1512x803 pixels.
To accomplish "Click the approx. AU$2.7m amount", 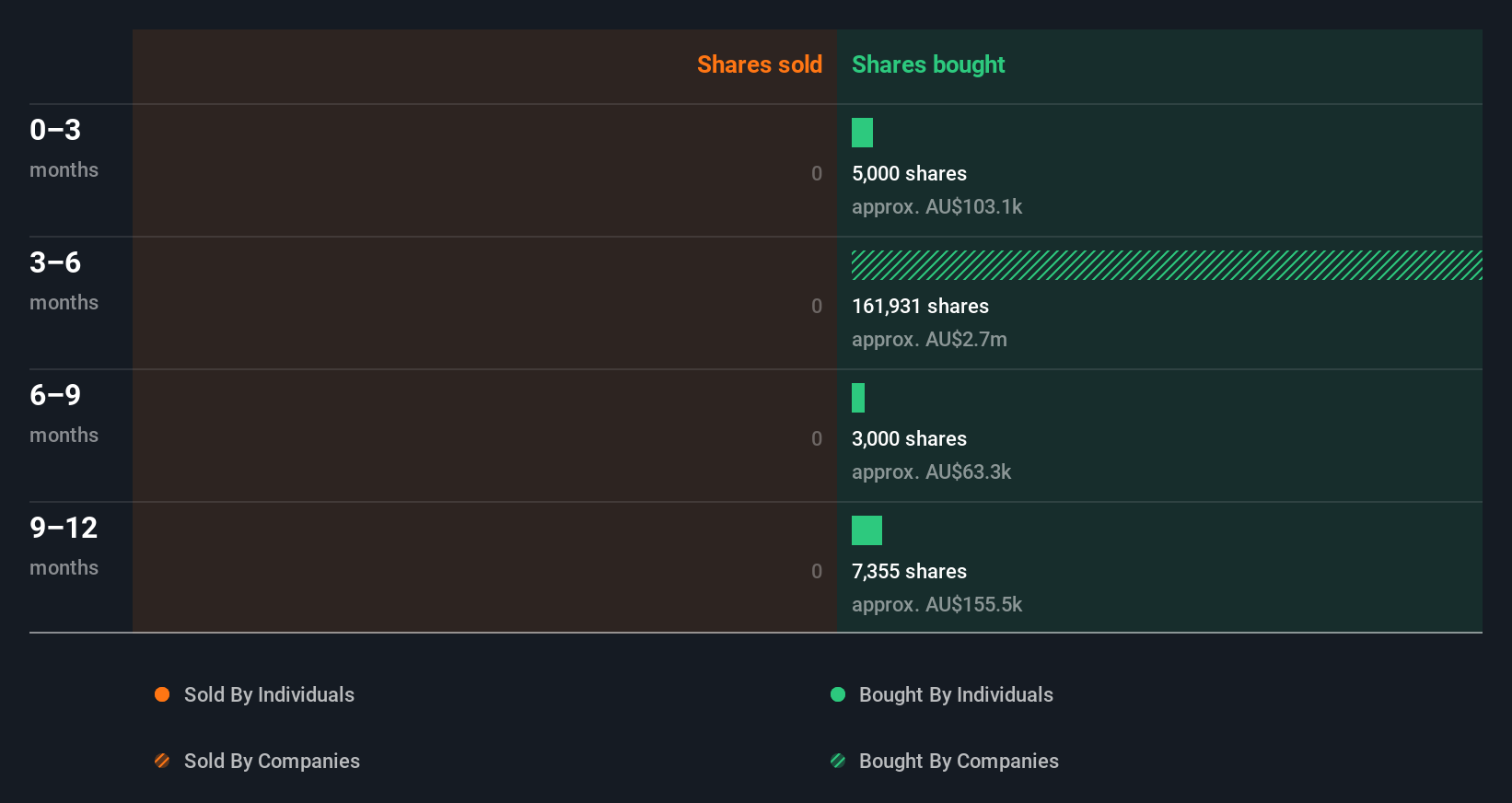I will (929, 339).
